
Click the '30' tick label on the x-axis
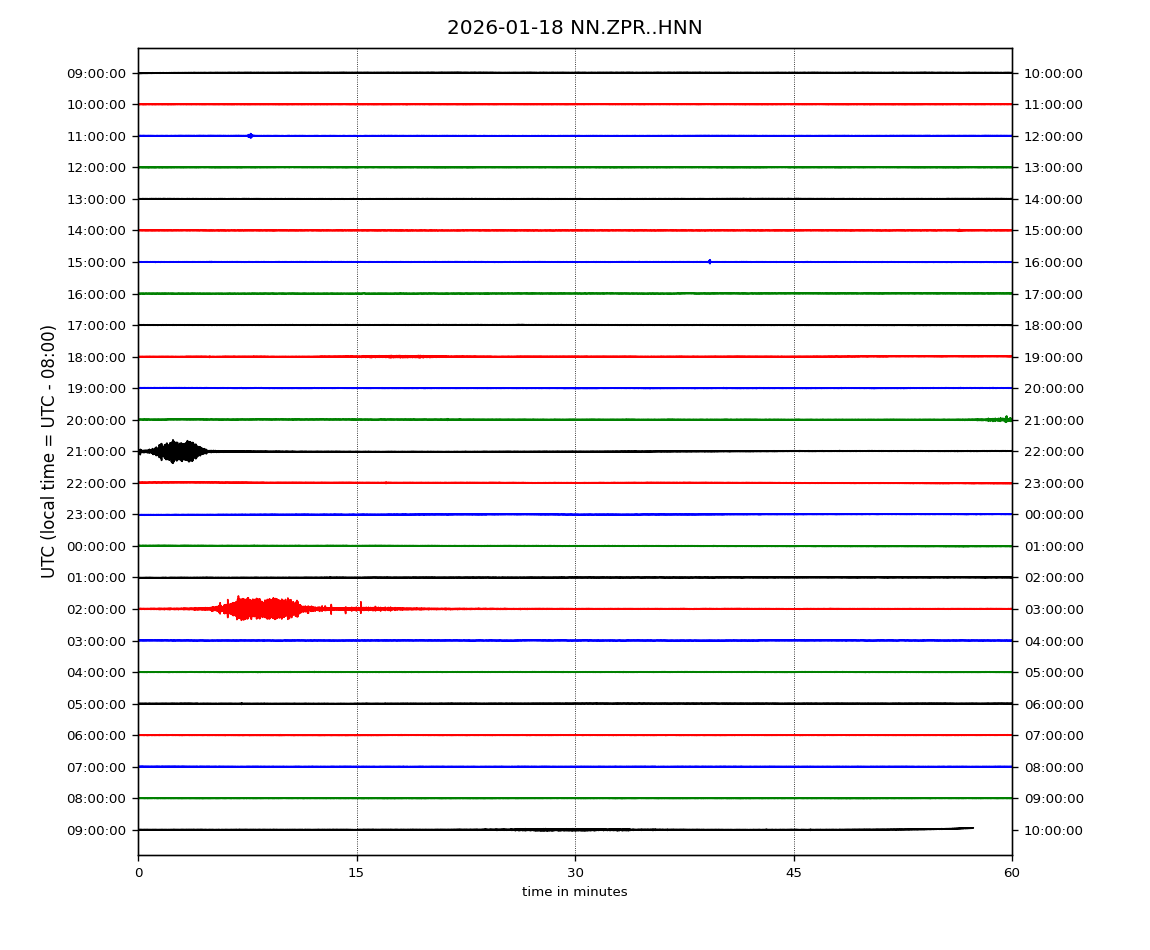point(575,873)
